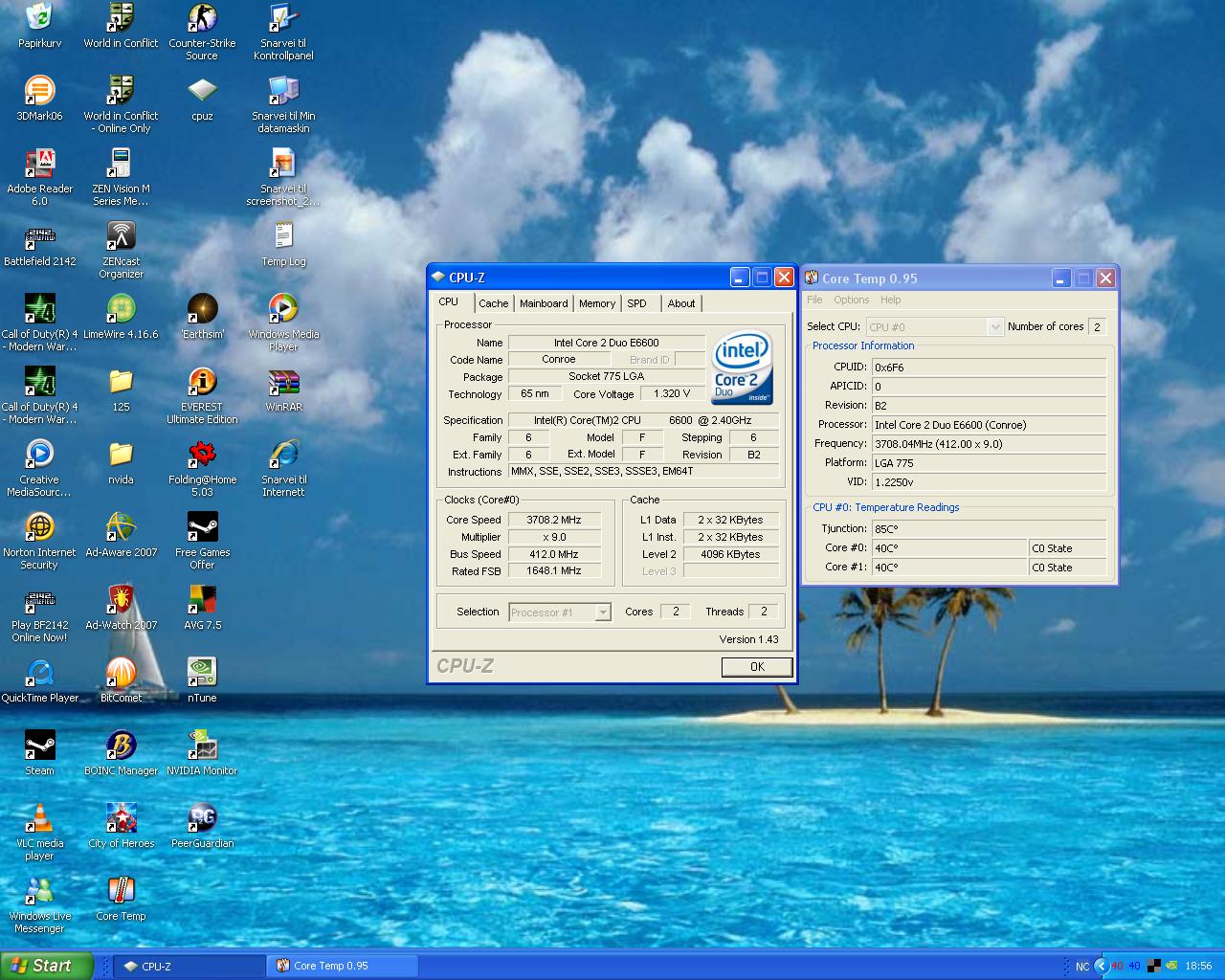Open the Help menu in Core Temp
This screenshot has height=980, width=1225.
tap(890, 300)
